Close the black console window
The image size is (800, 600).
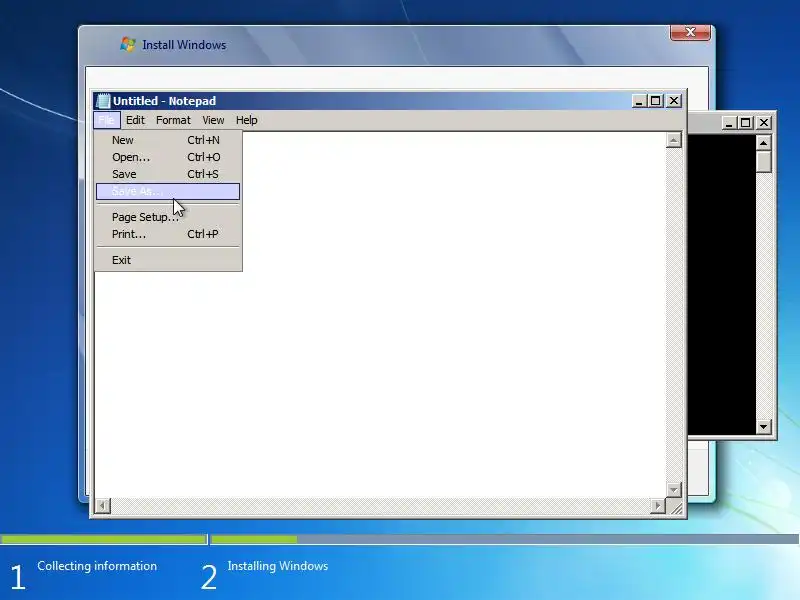tap(764, 122)
